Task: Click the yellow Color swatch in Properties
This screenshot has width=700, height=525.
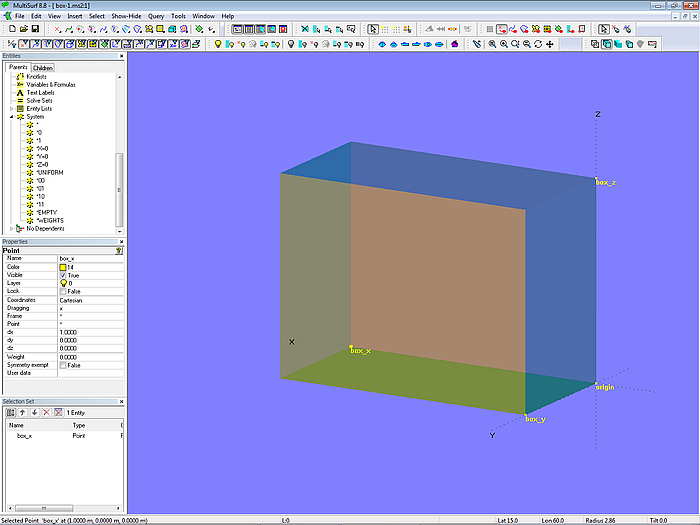Action: click(63, 267)
